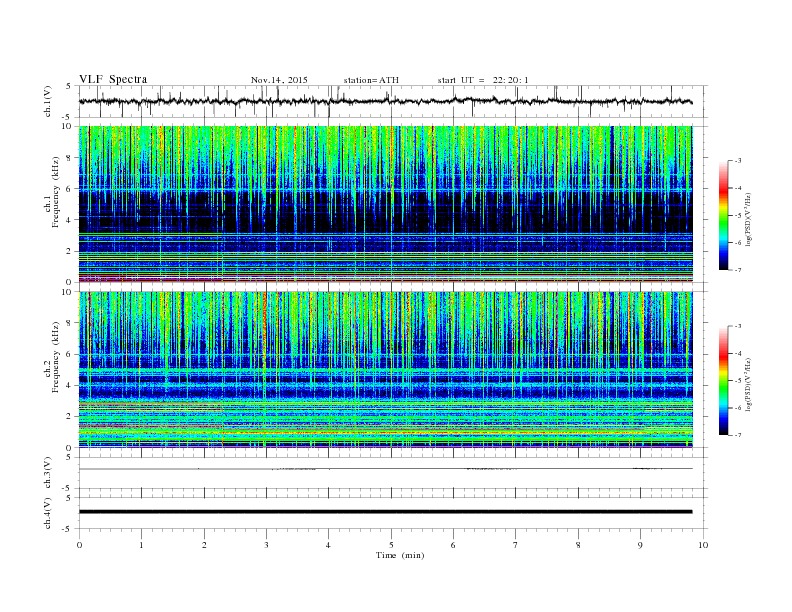The height and width of the screenshot is (612, 792).
Task: Click the ch.1 waveform trace plot
Action: click(x=386, y=101)
